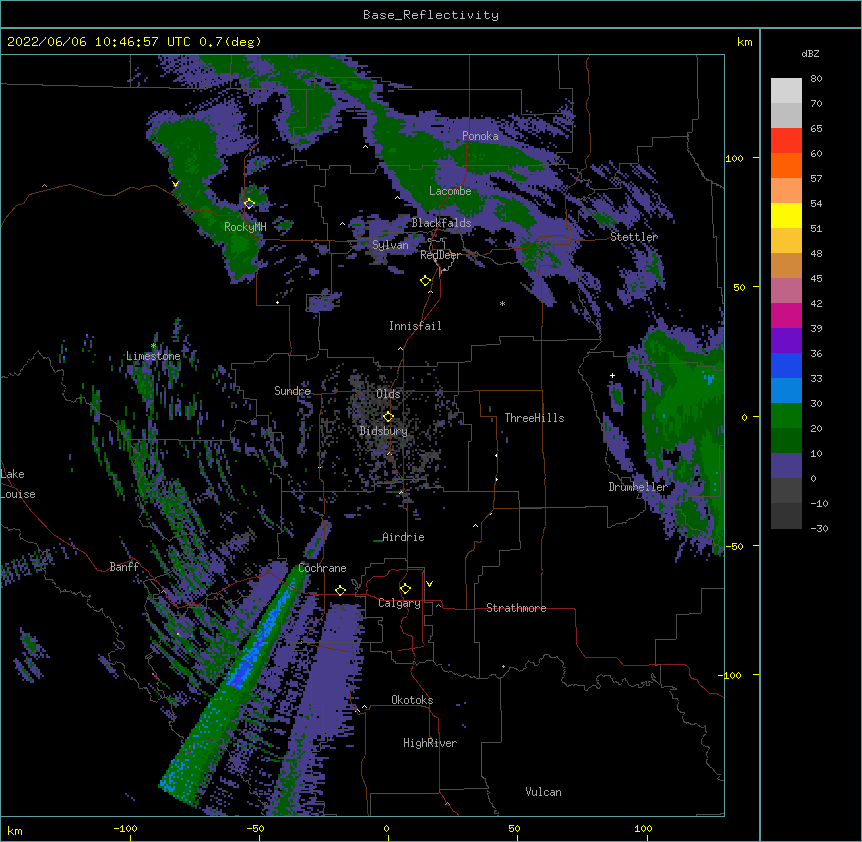Click the yellow marker near Calgary
Image resolution: width=862 pixels, height=842 pixels.
pos(405,589)
